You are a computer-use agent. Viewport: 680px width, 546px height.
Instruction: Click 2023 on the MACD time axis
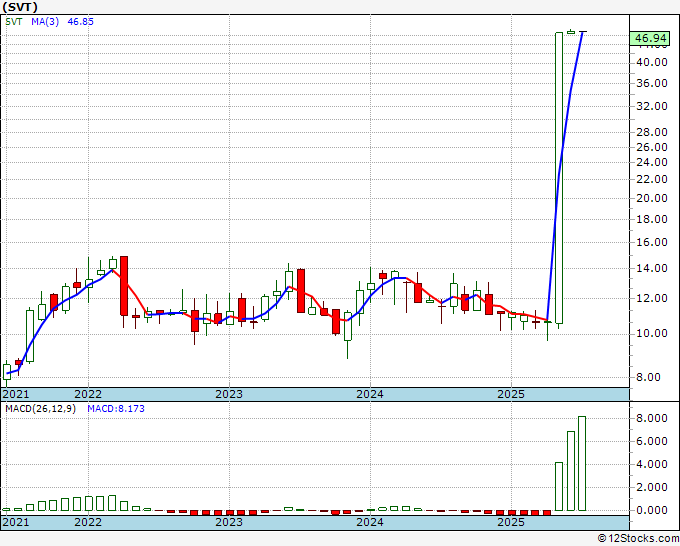coord(229,522)
